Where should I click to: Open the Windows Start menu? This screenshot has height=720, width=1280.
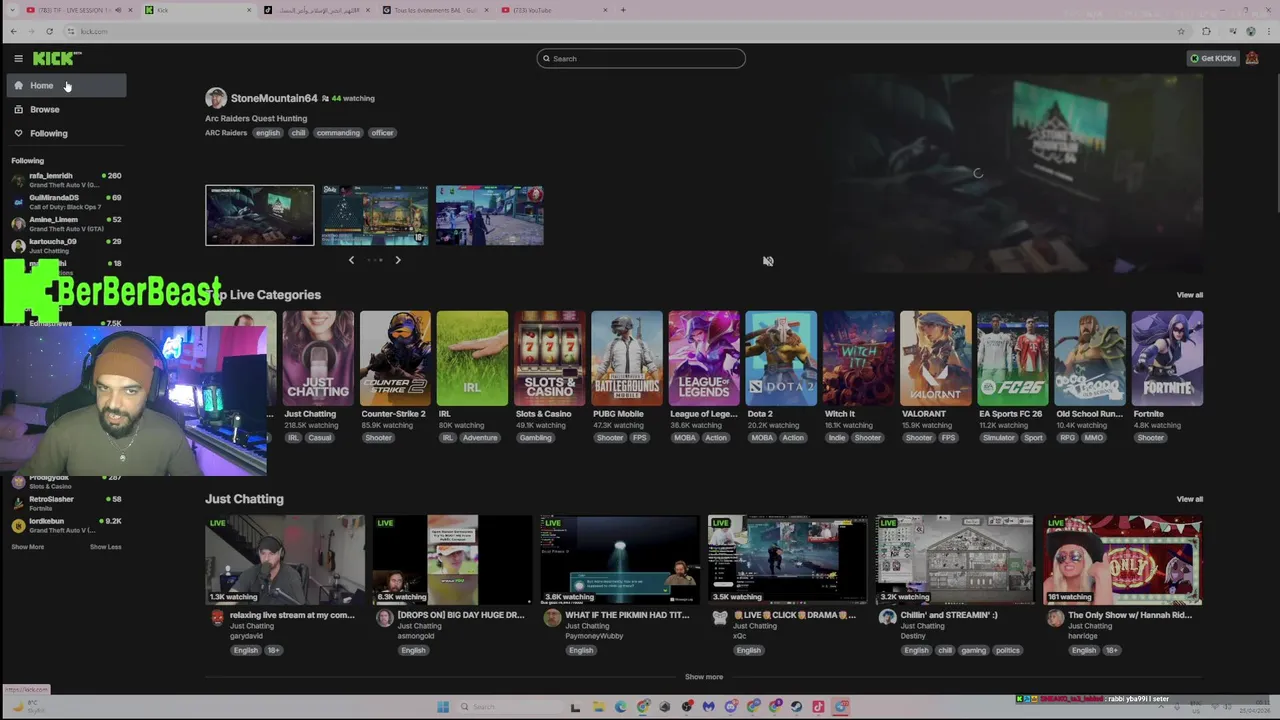coord(443,707)
